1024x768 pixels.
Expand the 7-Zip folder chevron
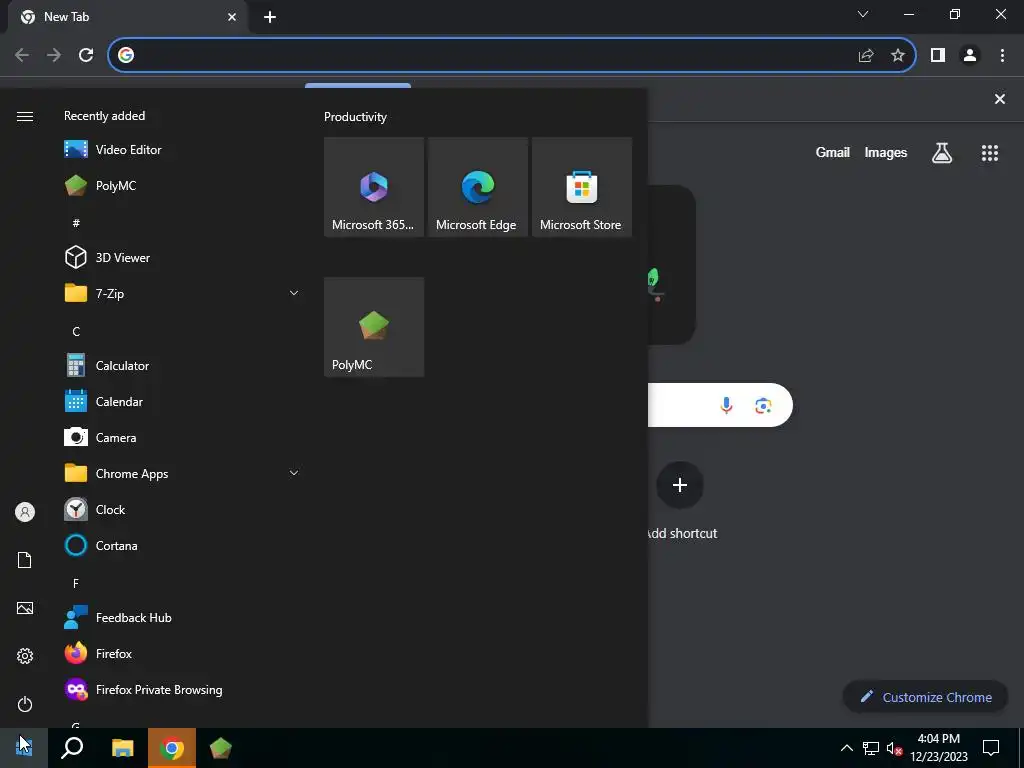coord(294,293)
